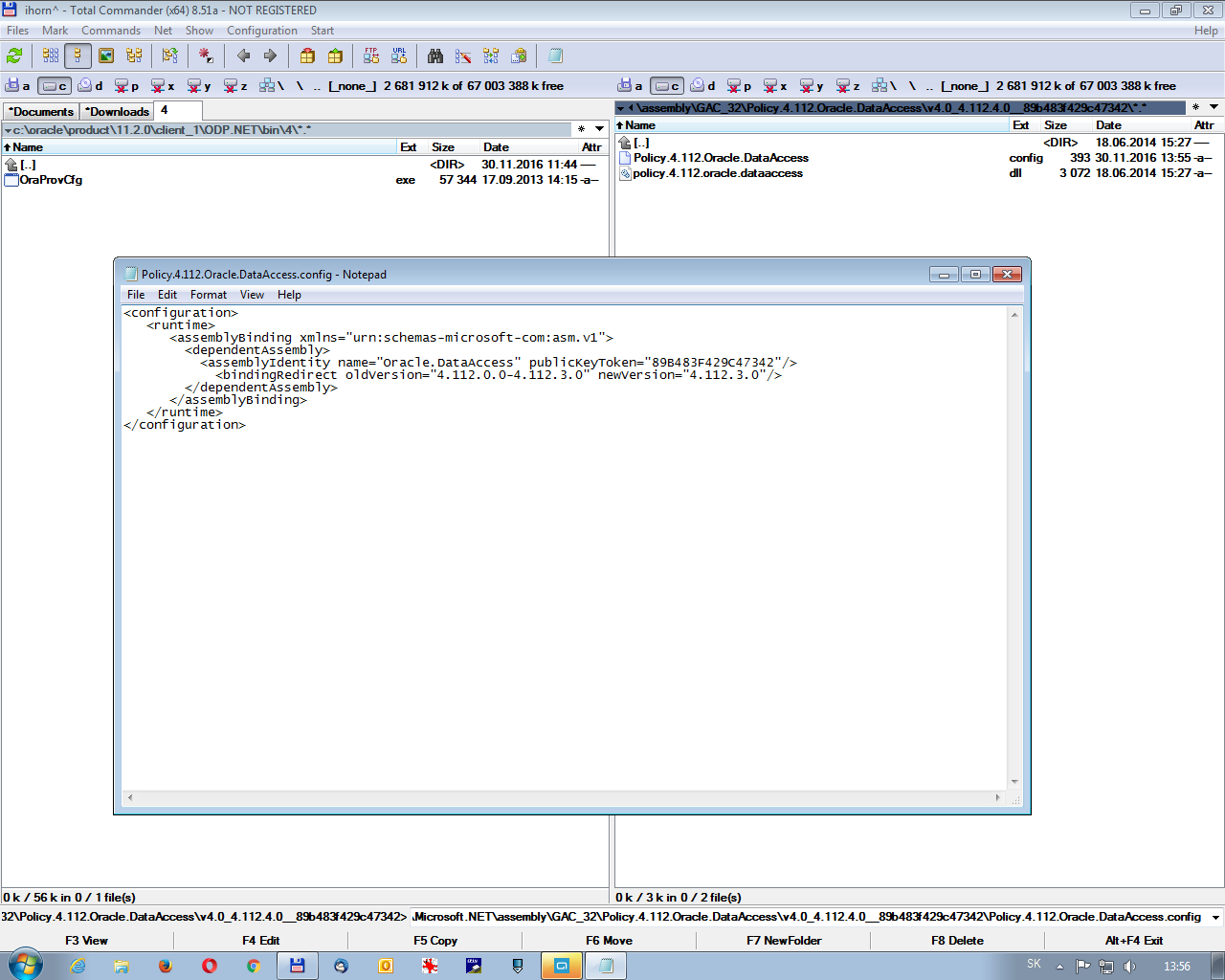
Task: Click the Synchronize directories icon
Action: coord(491,56)
